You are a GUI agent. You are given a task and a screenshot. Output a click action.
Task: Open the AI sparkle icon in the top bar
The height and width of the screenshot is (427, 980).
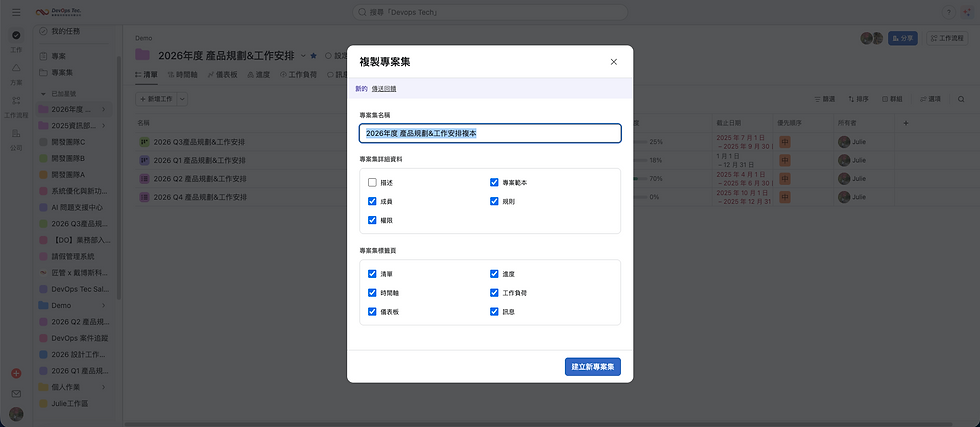(968, 13)
